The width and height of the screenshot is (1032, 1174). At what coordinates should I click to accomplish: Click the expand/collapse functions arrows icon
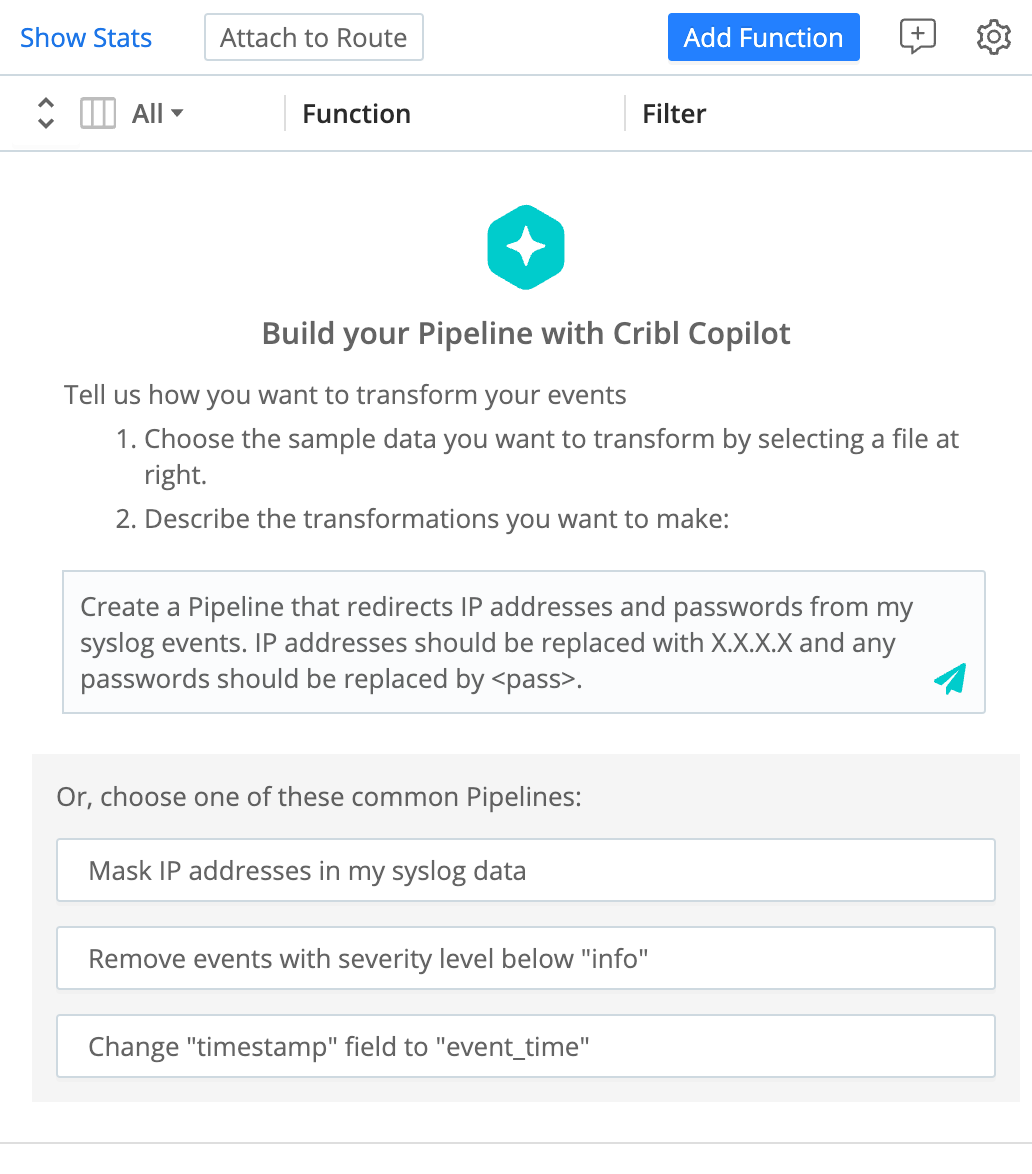coord(45,113)
